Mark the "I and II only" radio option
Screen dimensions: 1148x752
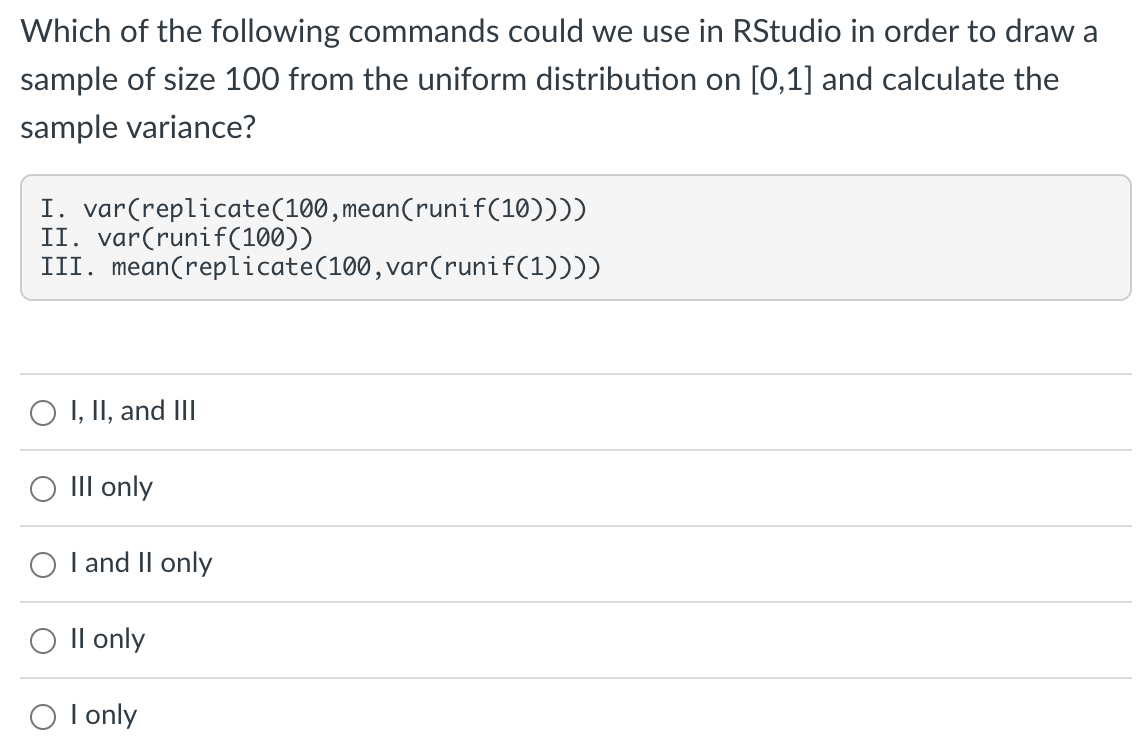pos(43,565)
